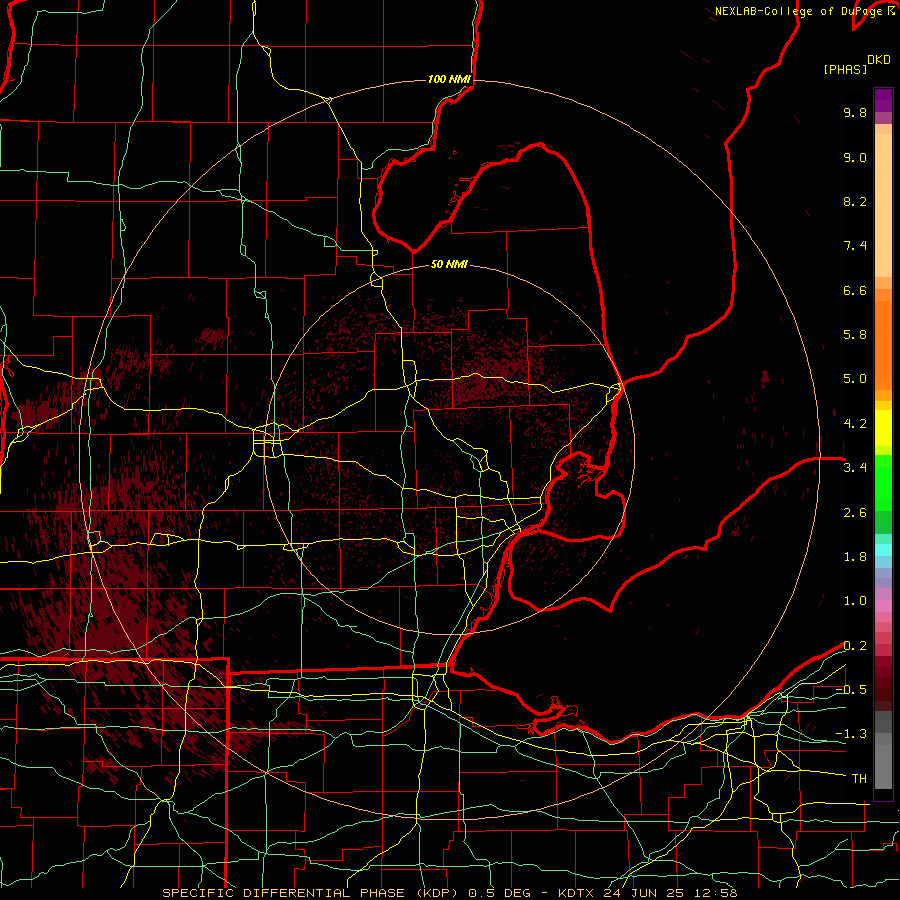900x900 pixels.
Task: Click the -0.5 scale value label
Action: tap(851, 690)
